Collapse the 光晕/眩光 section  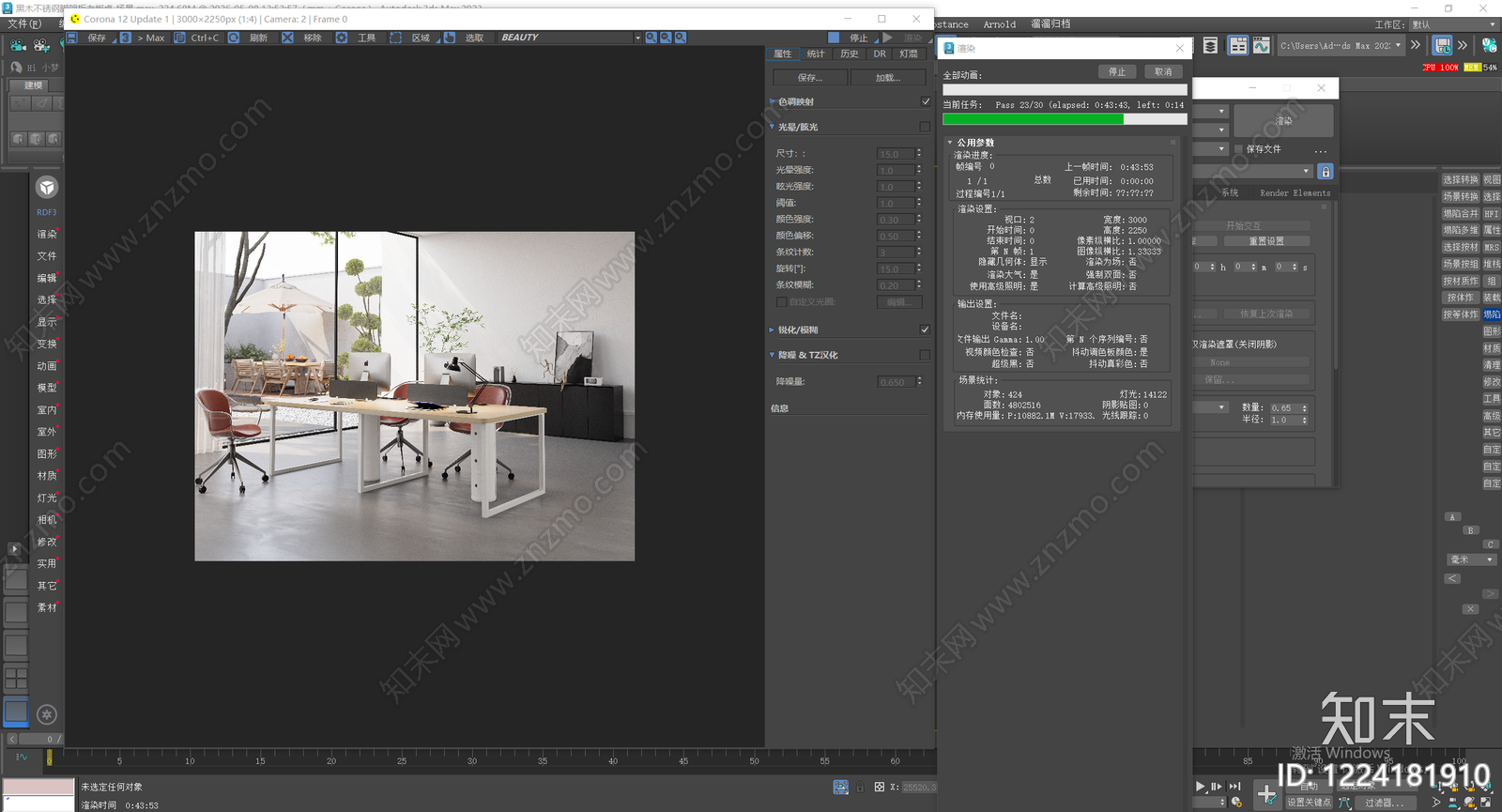773,127
